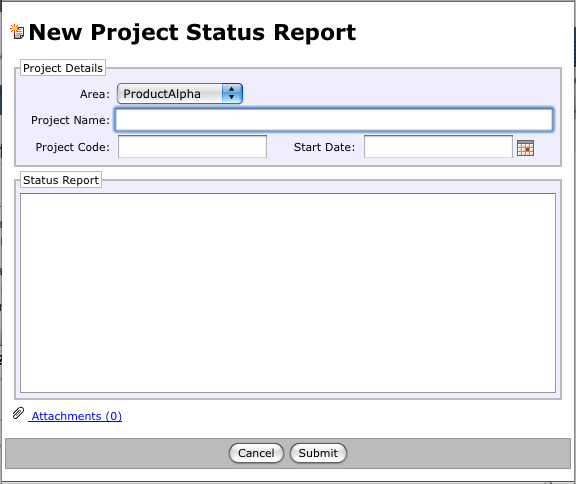The image size is (576, 484).
Task: Click the Start Date label text
Action: (x=324, y=147)
